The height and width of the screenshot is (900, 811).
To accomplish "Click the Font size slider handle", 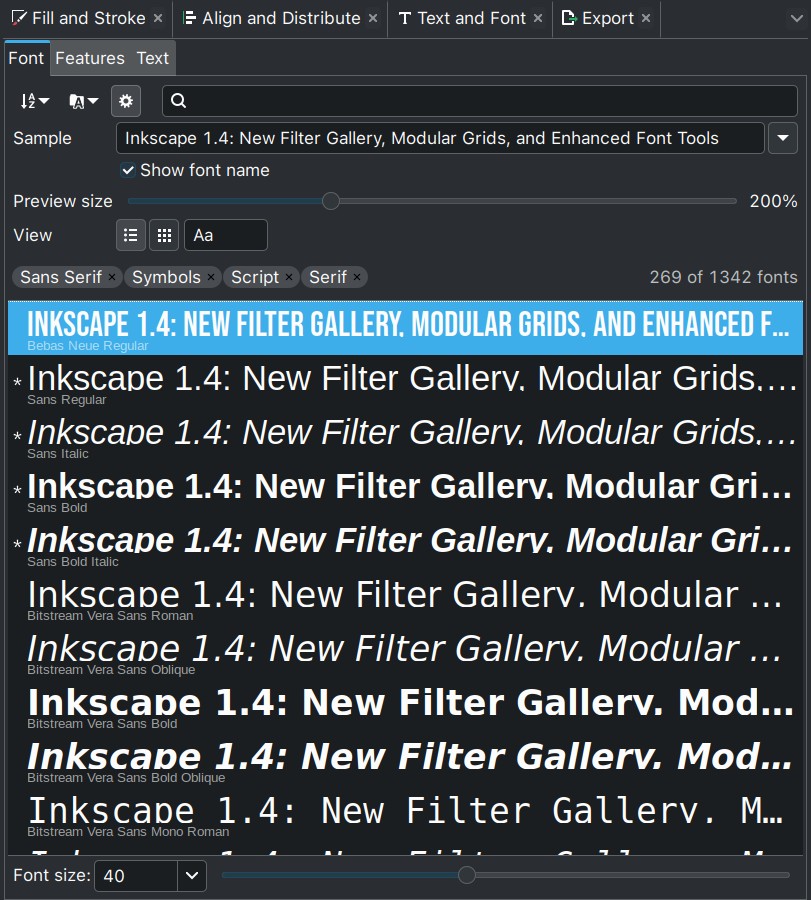I will pyautogui.click(x=467, y=875).
